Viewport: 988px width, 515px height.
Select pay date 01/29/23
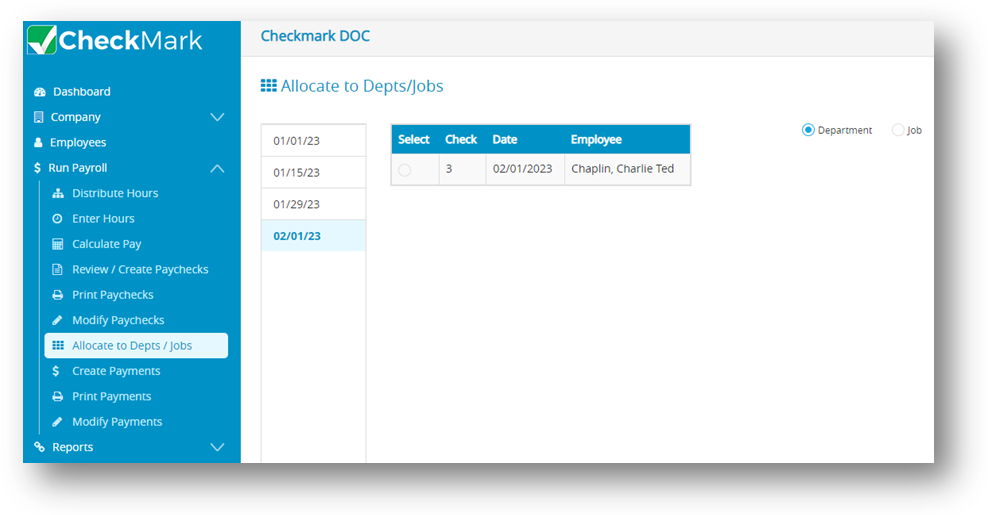coord(313,204)
